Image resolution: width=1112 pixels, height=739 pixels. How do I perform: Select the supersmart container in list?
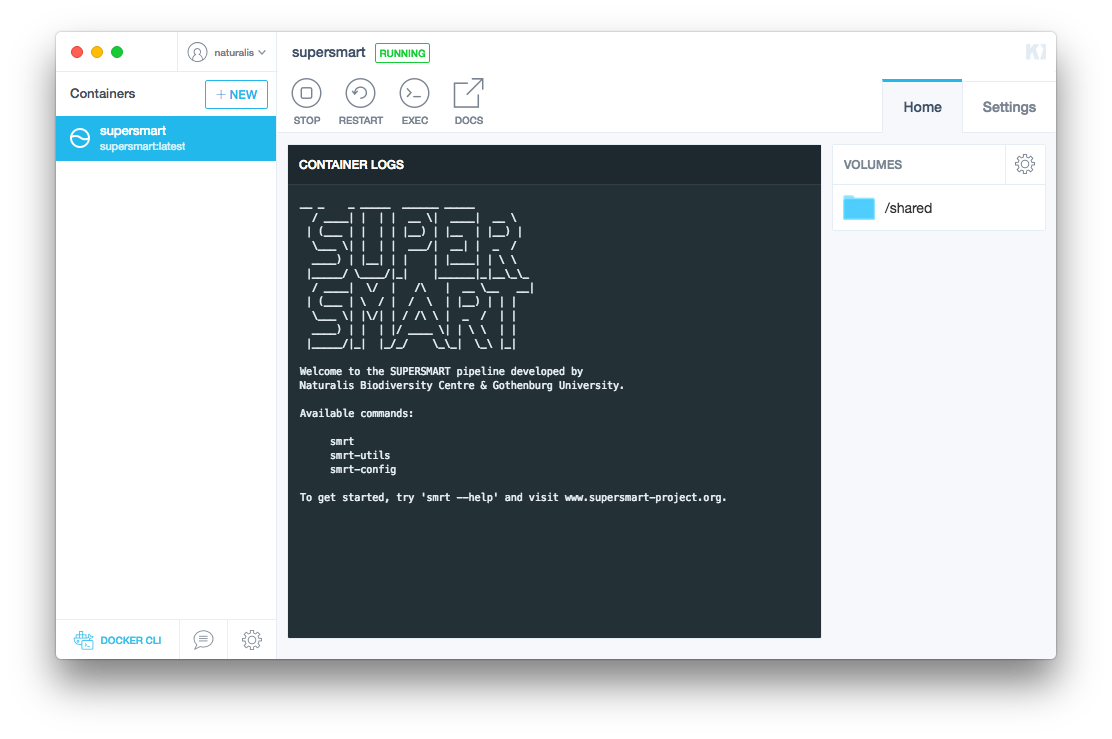pyautogui.click(x=166, y=138)
